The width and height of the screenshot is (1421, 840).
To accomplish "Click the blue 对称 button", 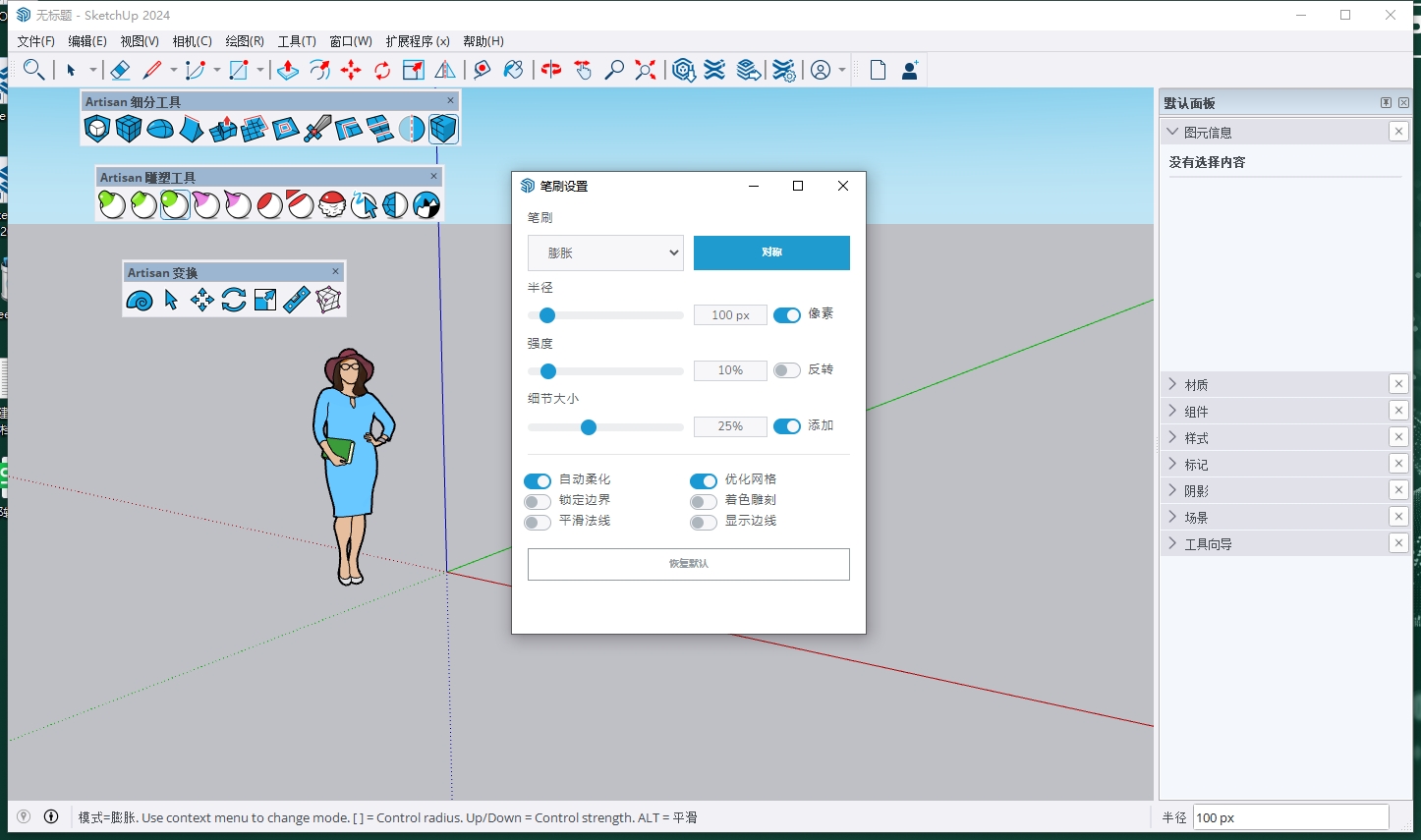I will 771,252.
